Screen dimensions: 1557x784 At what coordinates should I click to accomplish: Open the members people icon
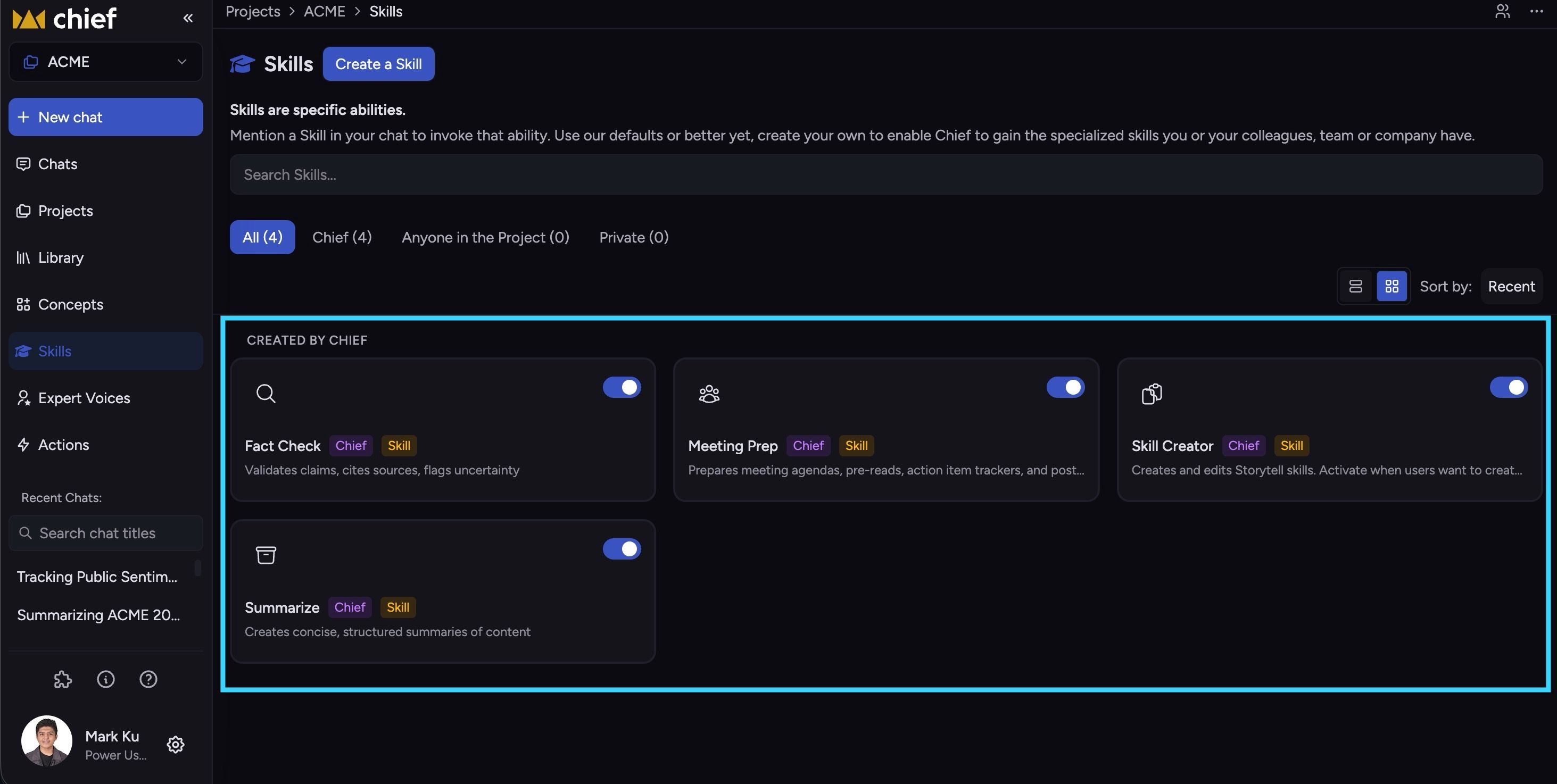(1503, 12)
